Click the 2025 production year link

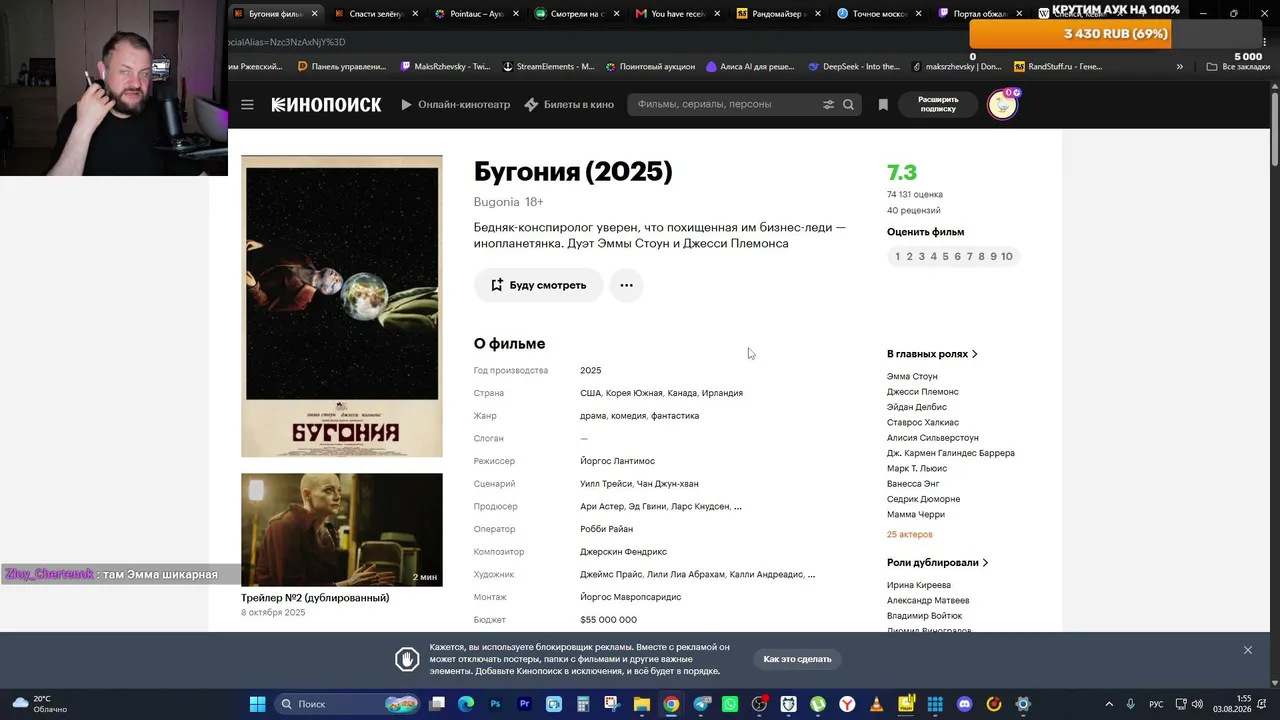pyautogui.click(x=591, y=370)
